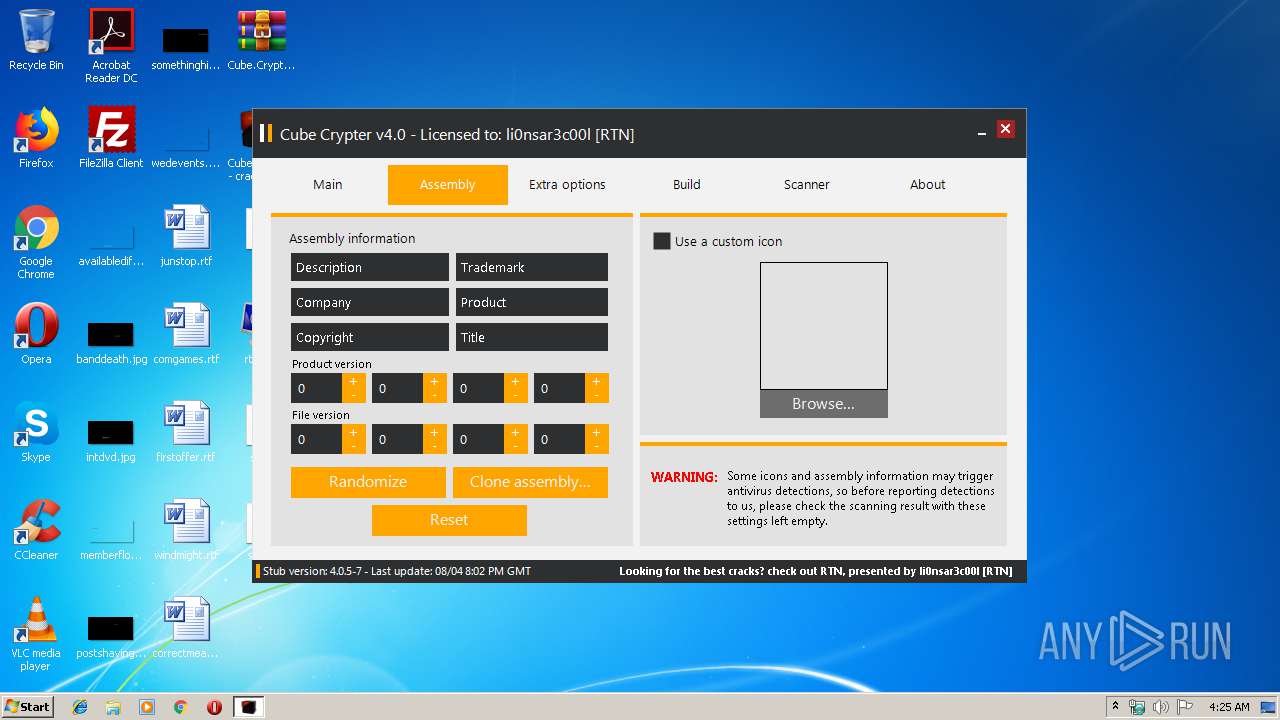Select firstoffer.rtf document icon
Screen dimensions: 1280x720
186,432
